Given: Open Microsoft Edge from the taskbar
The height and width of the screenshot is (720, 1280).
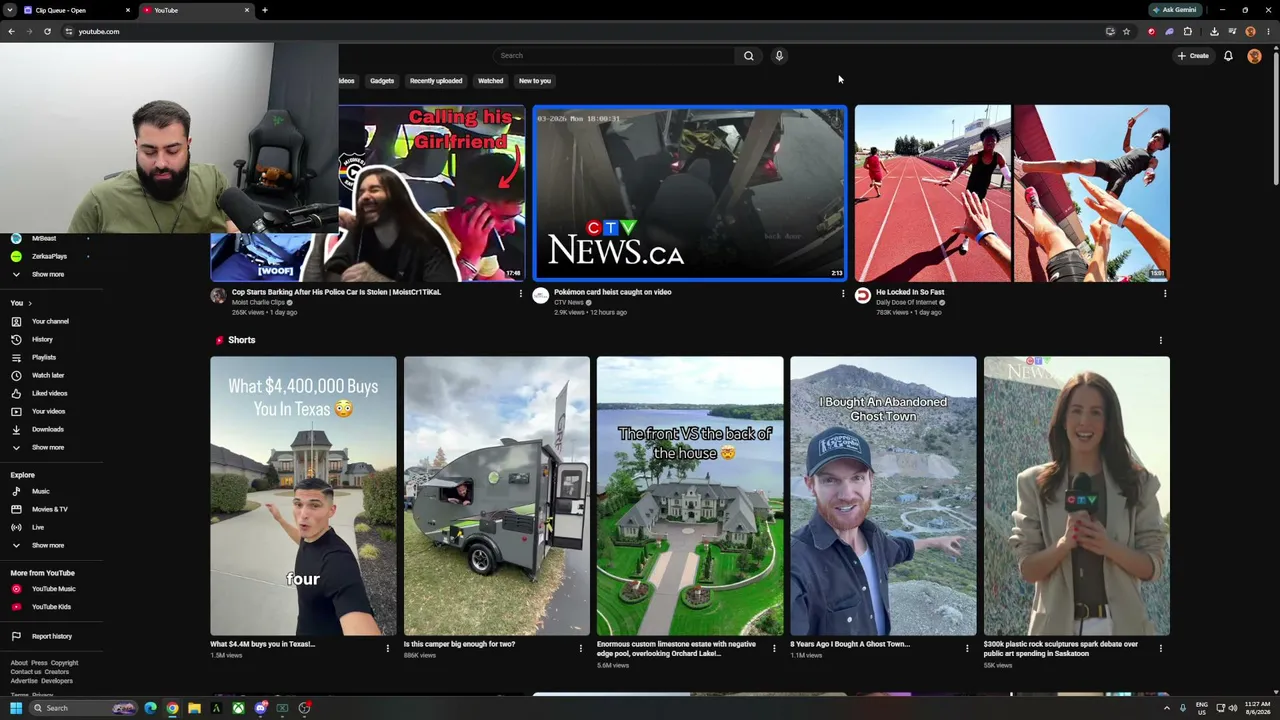Looking at the screenshot, I should coord(150,708).
